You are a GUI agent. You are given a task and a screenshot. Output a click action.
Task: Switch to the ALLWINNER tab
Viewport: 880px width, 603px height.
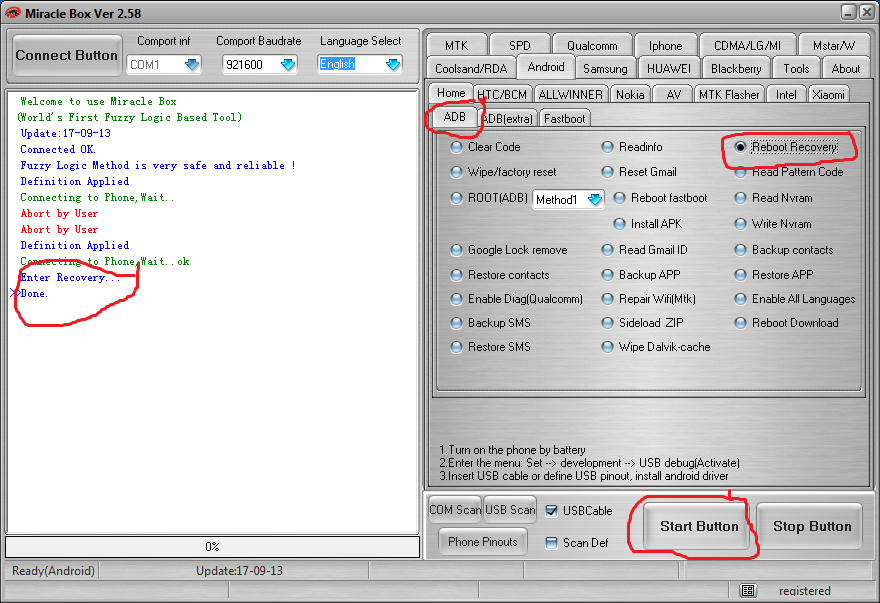(x=570, y=94)
